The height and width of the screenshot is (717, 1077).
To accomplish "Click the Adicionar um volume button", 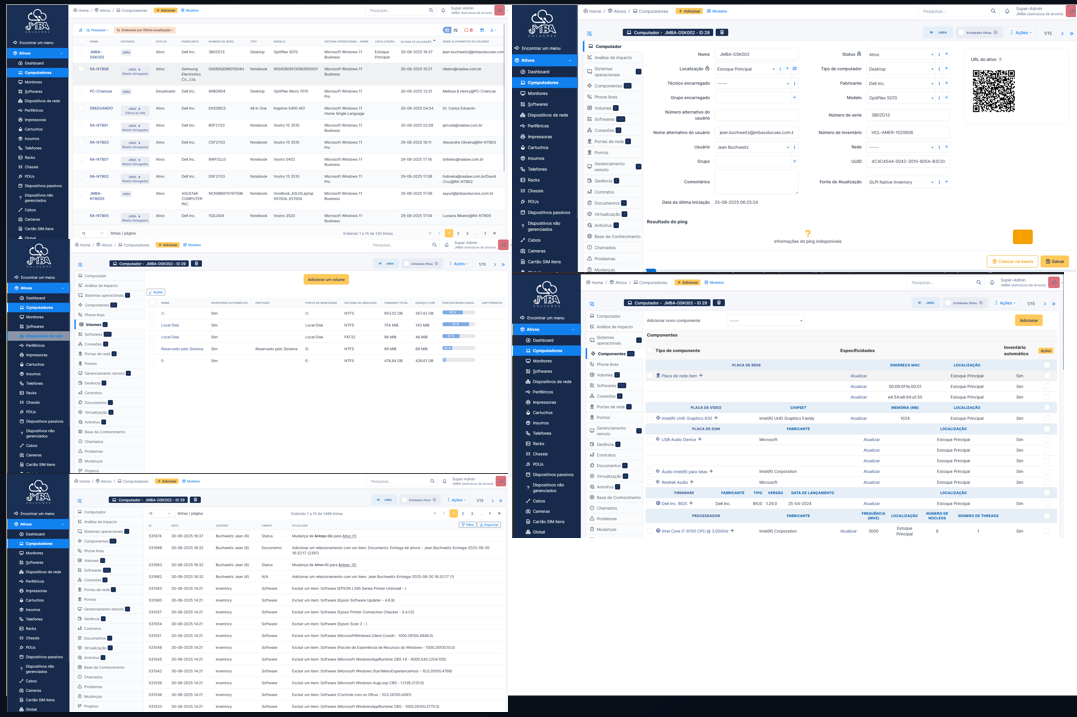I will (326, 279).
